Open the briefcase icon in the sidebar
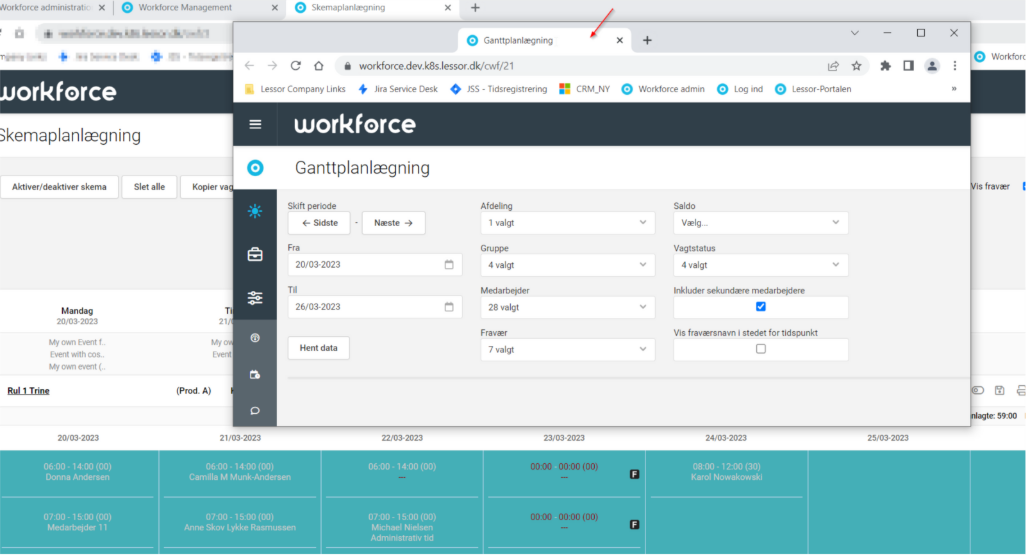Image resolution: width=1026 pixels, height=555 pixels. pyautogui.click(x=255, y=254)
